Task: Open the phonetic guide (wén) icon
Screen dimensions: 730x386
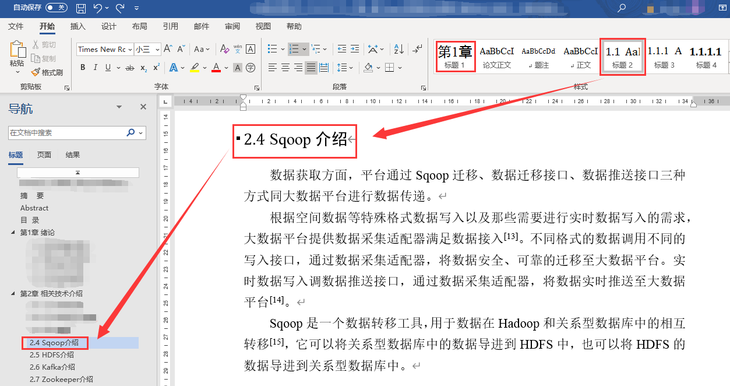Action: [x=237, y=49]
